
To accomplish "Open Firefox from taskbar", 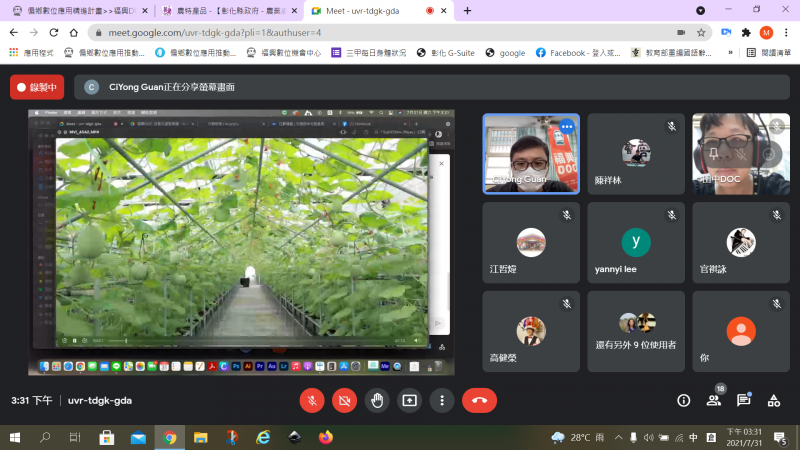I will (x=326, y=437).
